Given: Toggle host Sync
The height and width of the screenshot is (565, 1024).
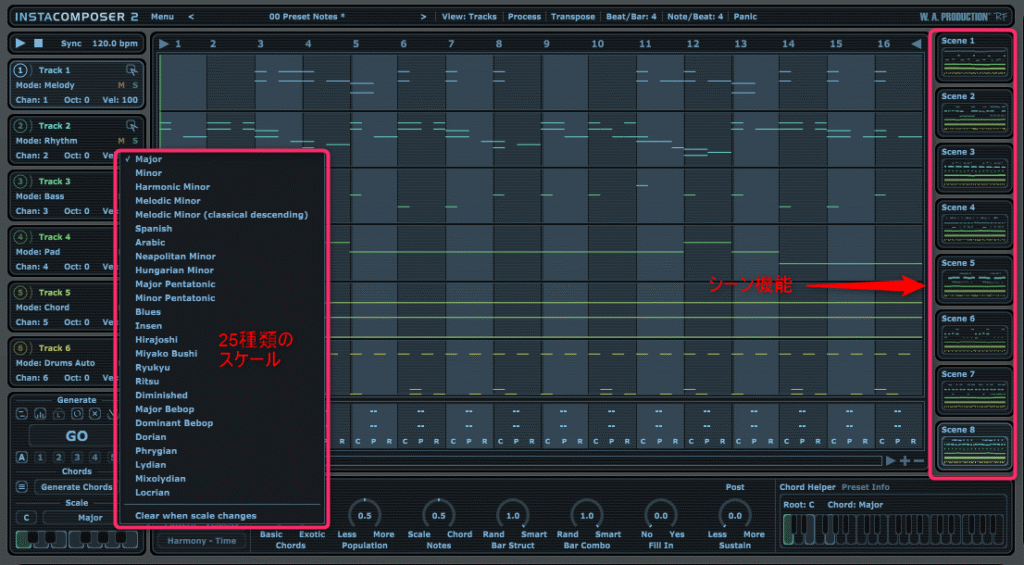Looking at the screenshot, I should (x=71, y=44).
